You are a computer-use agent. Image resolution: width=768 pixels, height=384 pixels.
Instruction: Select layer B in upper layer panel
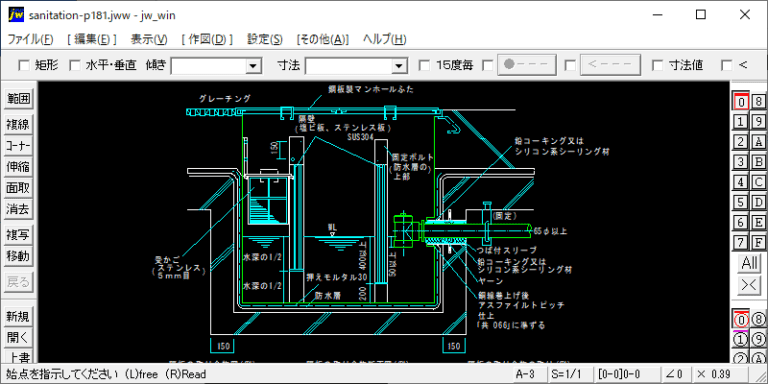[x=759, y=162]
